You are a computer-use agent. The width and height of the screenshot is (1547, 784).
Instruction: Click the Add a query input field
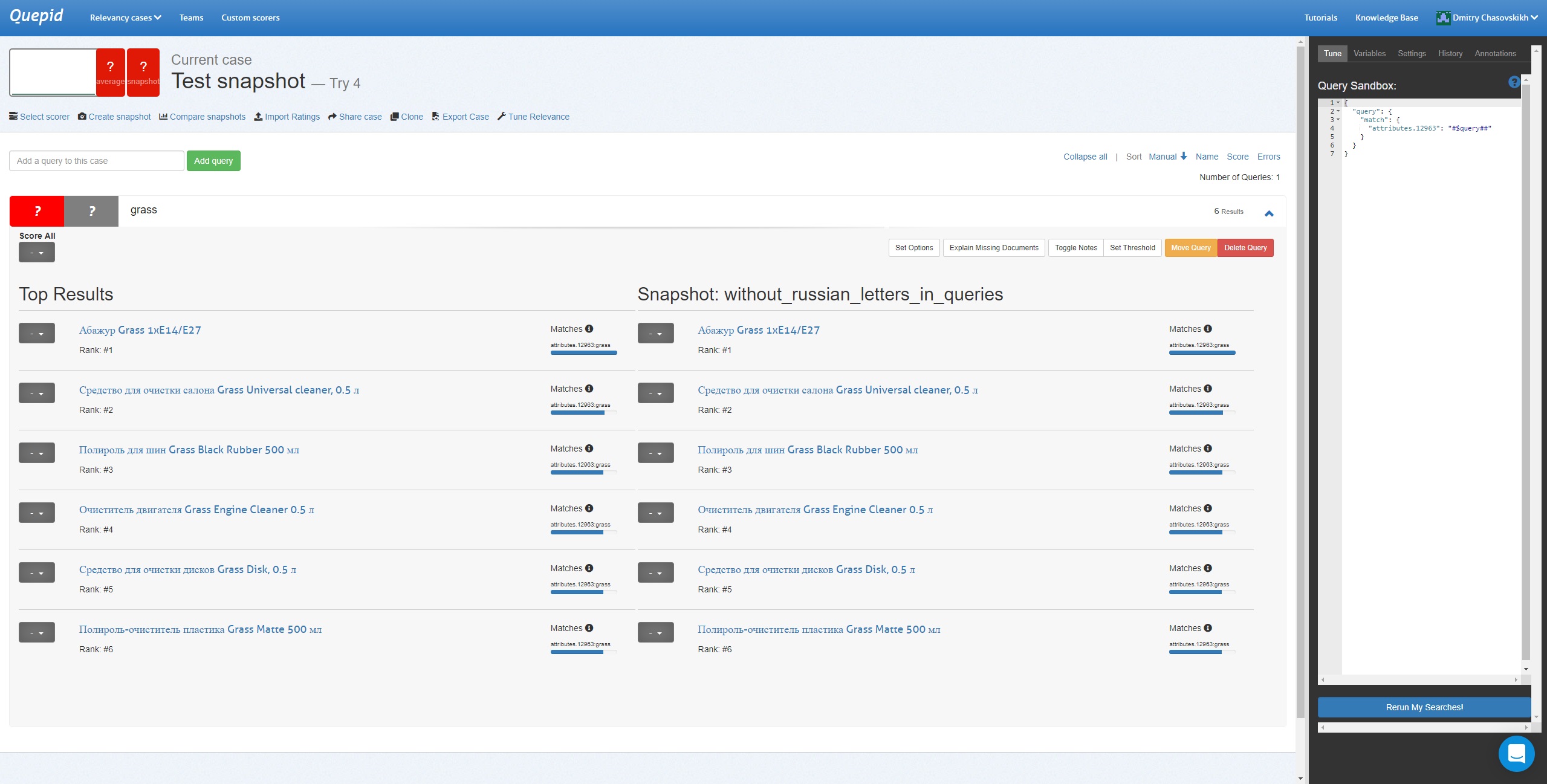point(96,160)
